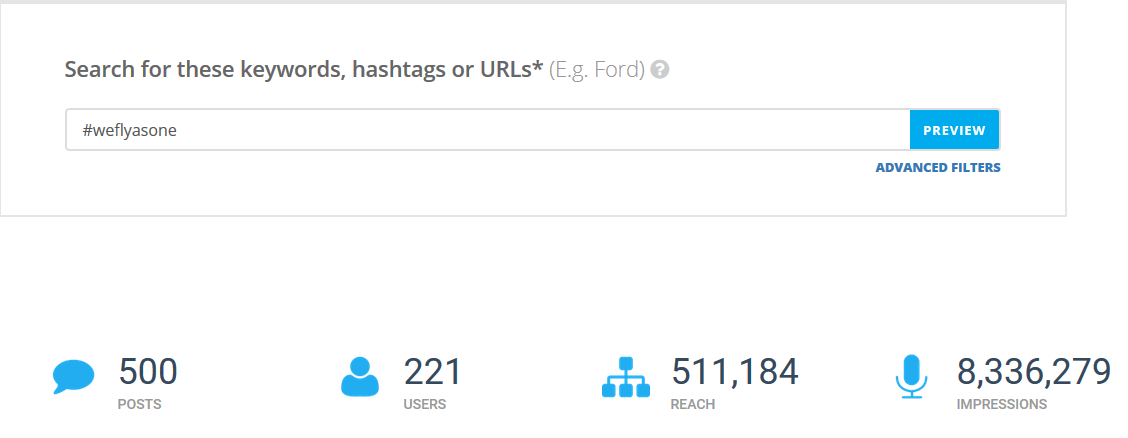Image resolution: width=1128 pixels, height=438 pixels.
Task: Click the posts speech bubble icon
Action: click(73, 377)
